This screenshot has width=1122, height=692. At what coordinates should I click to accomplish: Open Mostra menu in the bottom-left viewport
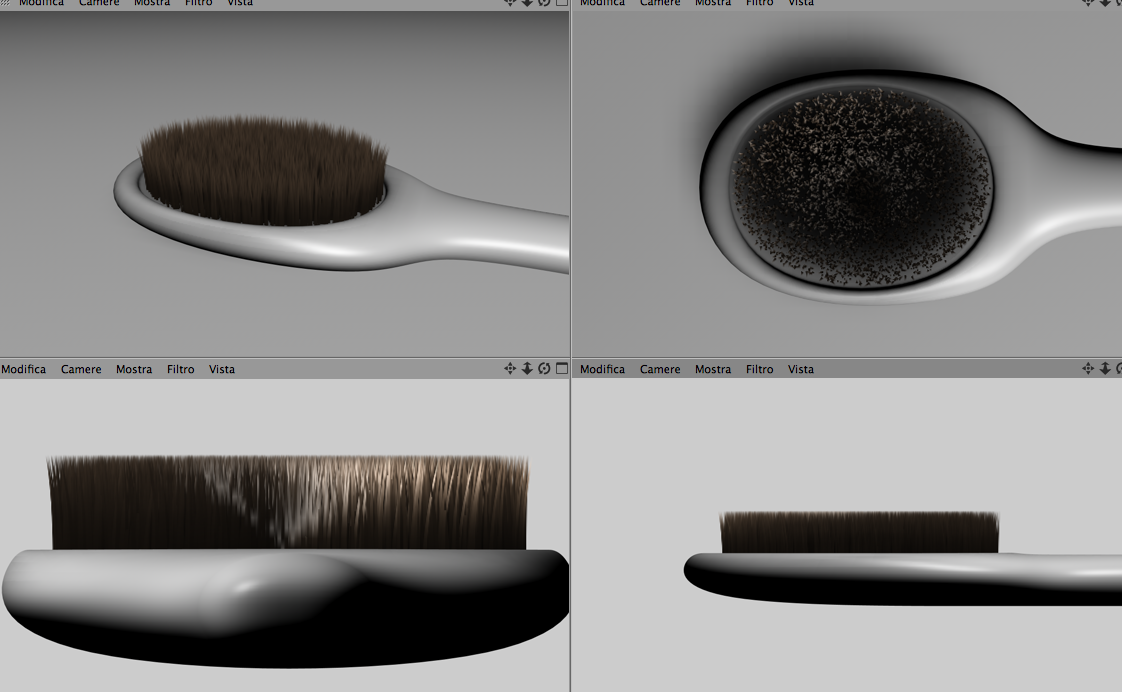click(134, 369)
